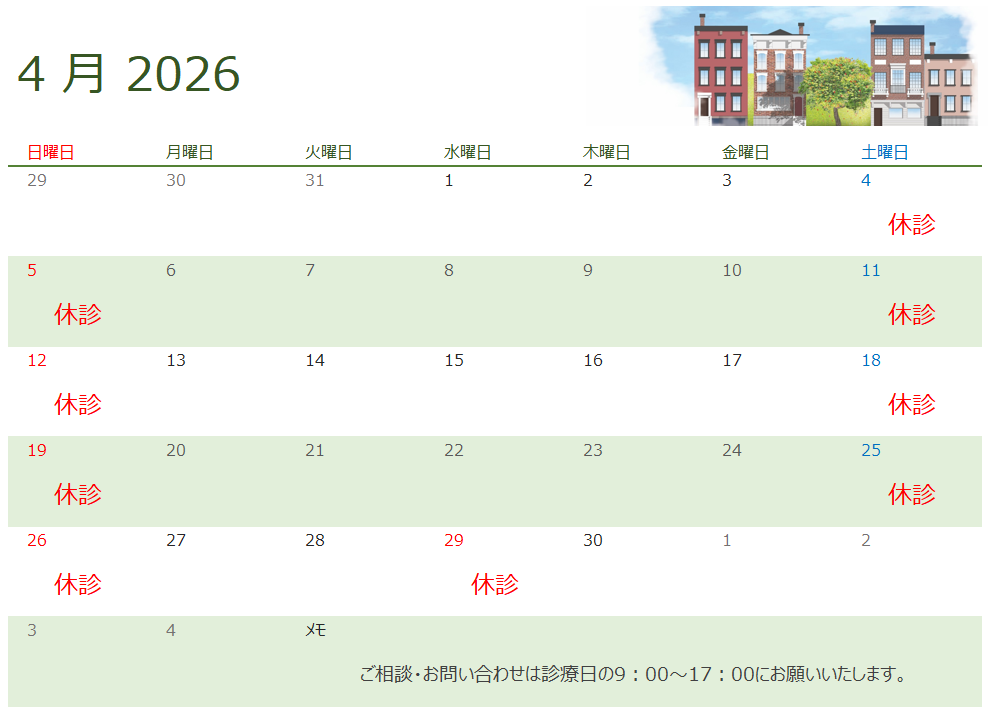Viewport: 988px width, 713px height.
Task: Select the date 10 cell
Action: (732, 271)
